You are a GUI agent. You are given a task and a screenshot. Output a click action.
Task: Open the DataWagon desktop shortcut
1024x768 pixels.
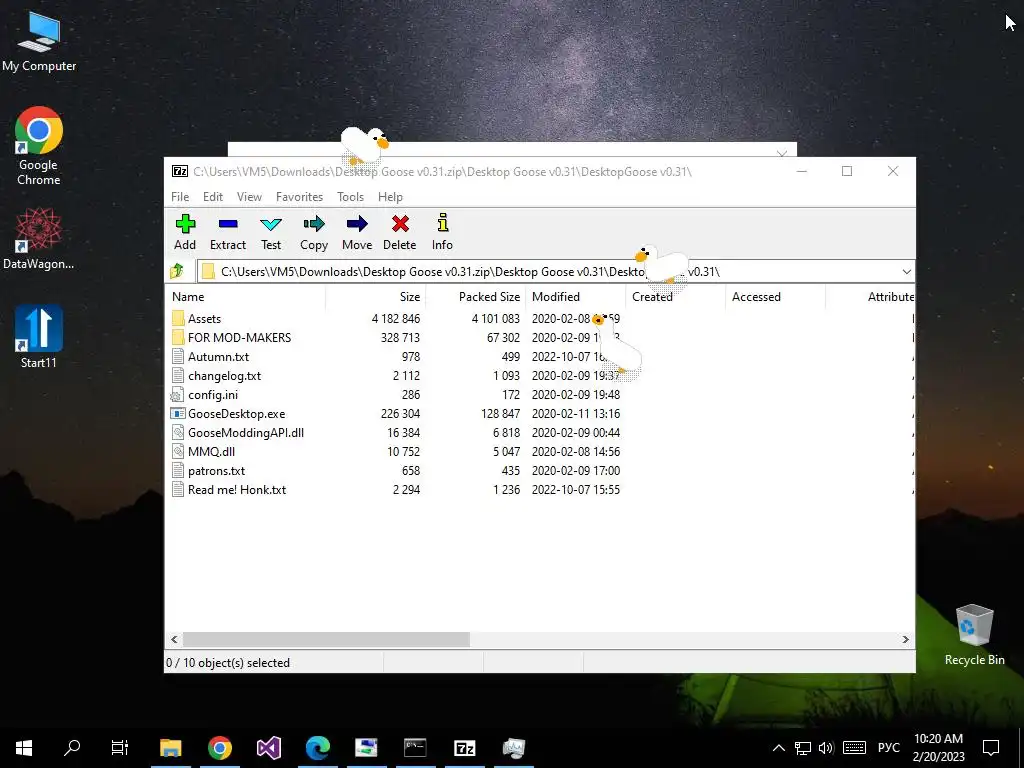[39, 238]
